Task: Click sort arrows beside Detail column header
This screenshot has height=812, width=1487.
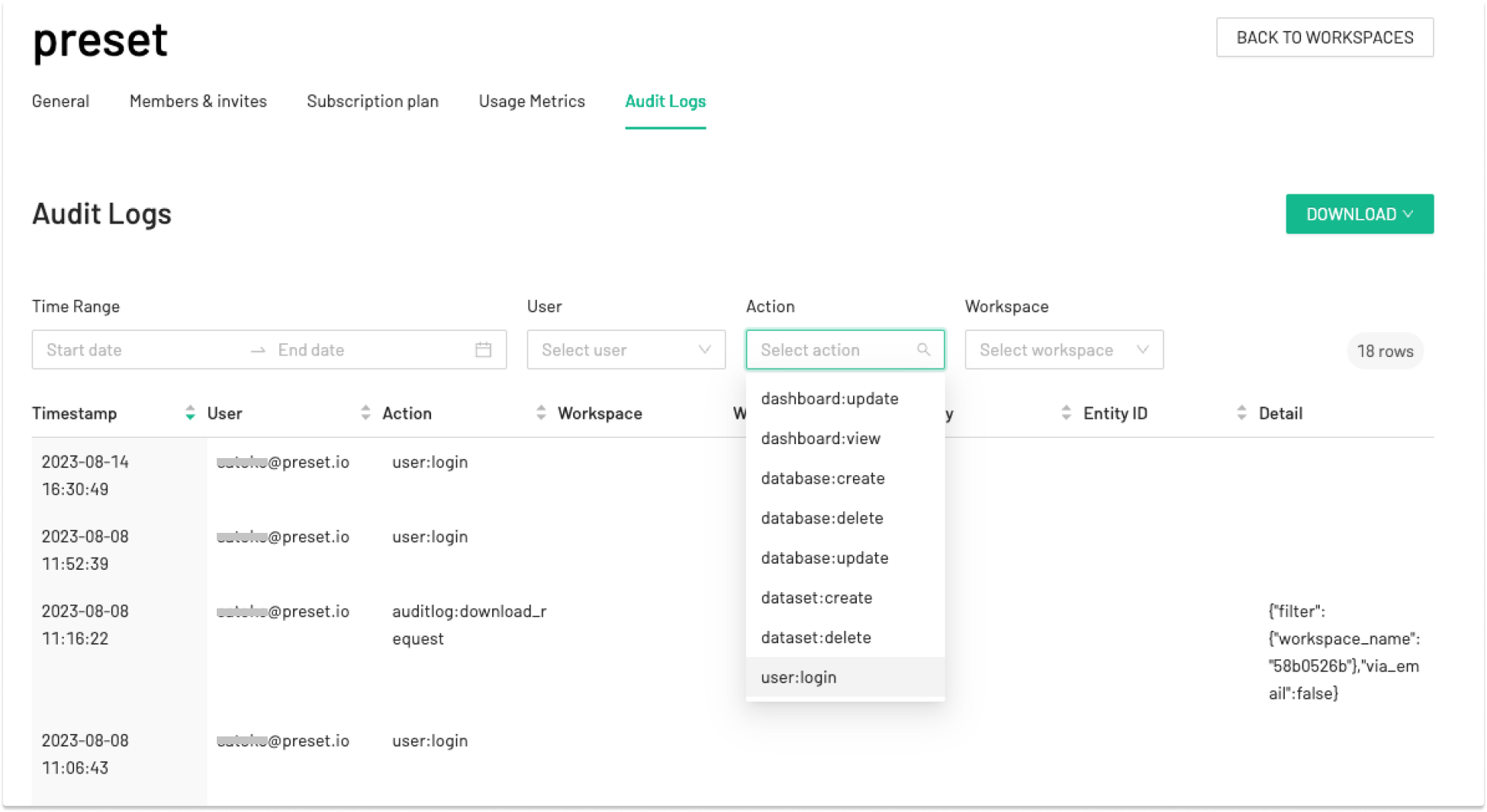Action: point(1241,413)
